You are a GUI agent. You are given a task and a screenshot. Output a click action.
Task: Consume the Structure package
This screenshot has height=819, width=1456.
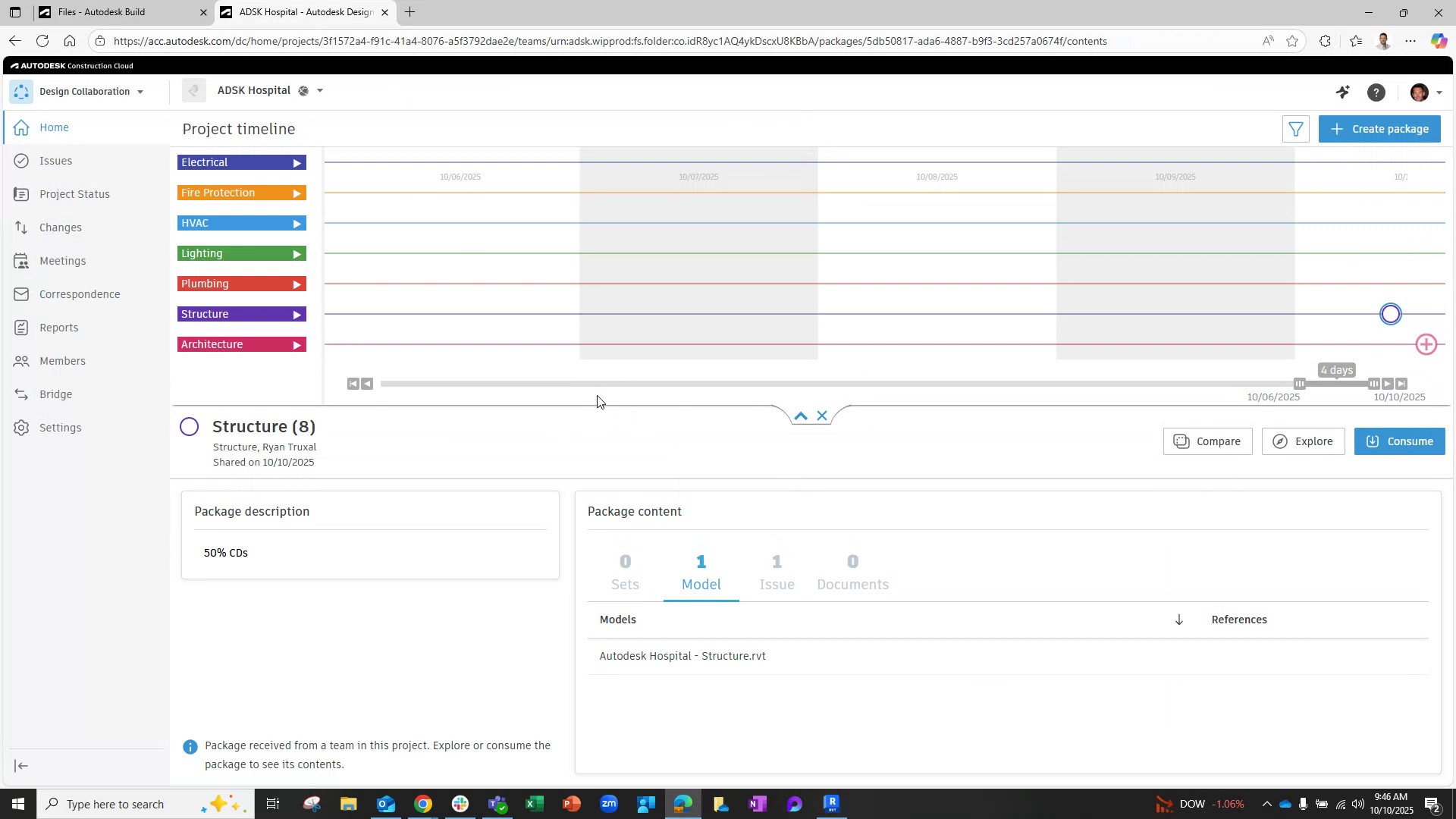1399,441
